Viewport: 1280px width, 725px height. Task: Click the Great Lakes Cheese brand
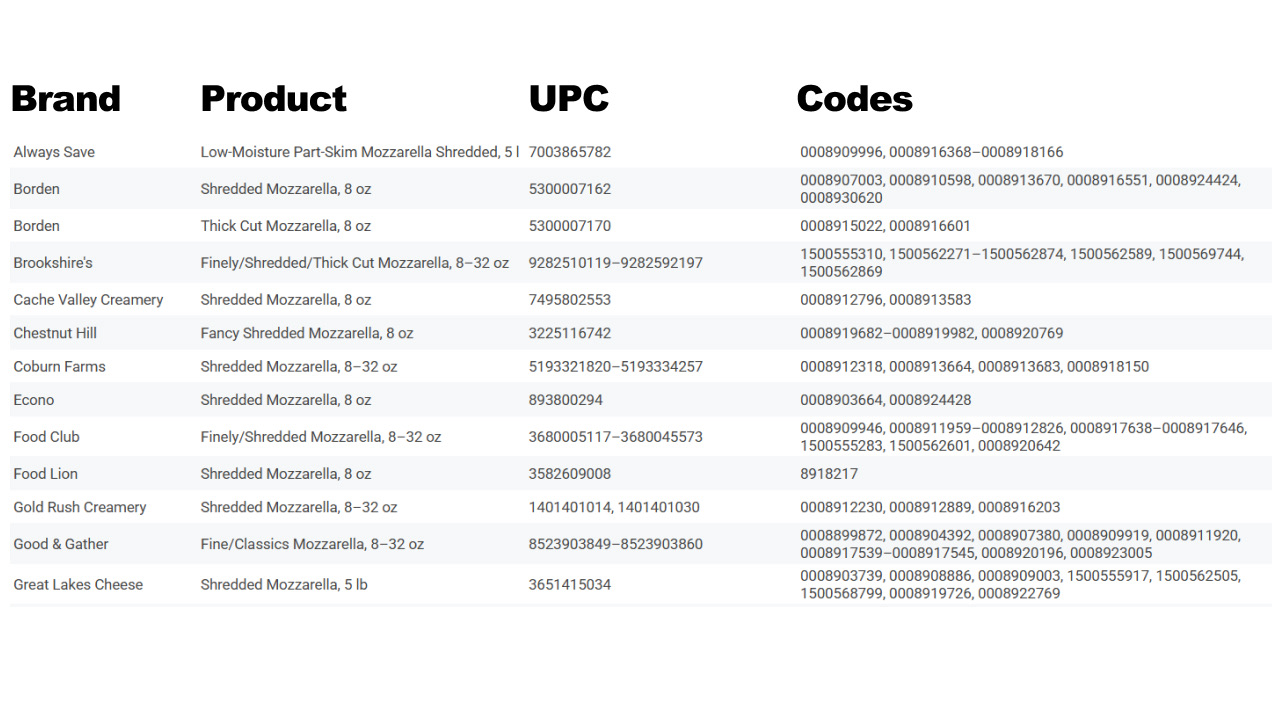pyautogui.click(x=78, y=585)
